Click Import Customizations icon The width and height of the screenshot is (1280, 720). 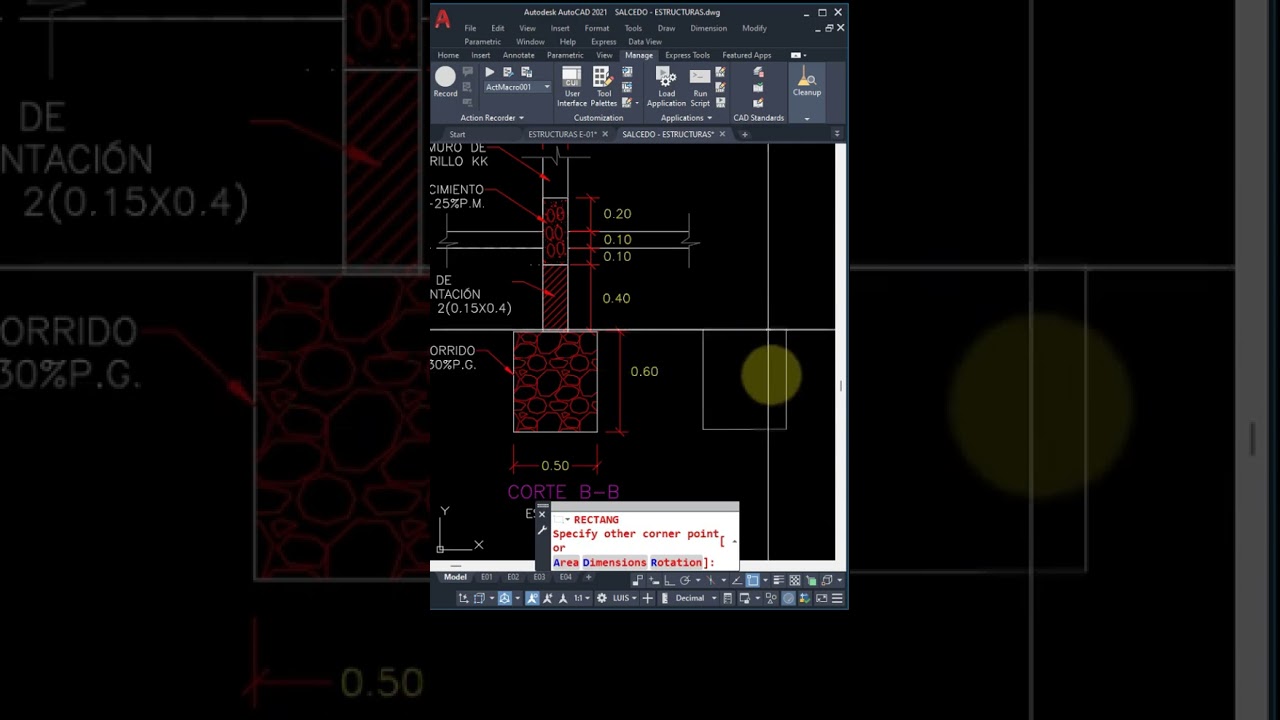click(627, 72)
